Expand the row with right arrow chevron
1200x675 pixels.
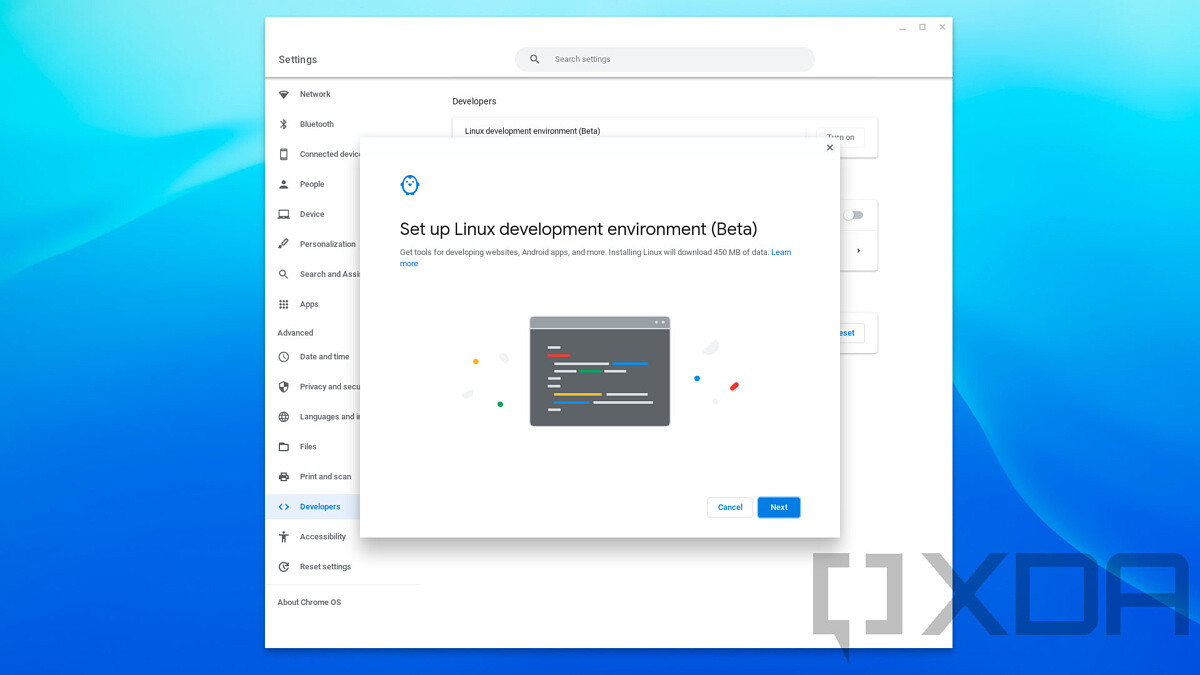point(858,251)
